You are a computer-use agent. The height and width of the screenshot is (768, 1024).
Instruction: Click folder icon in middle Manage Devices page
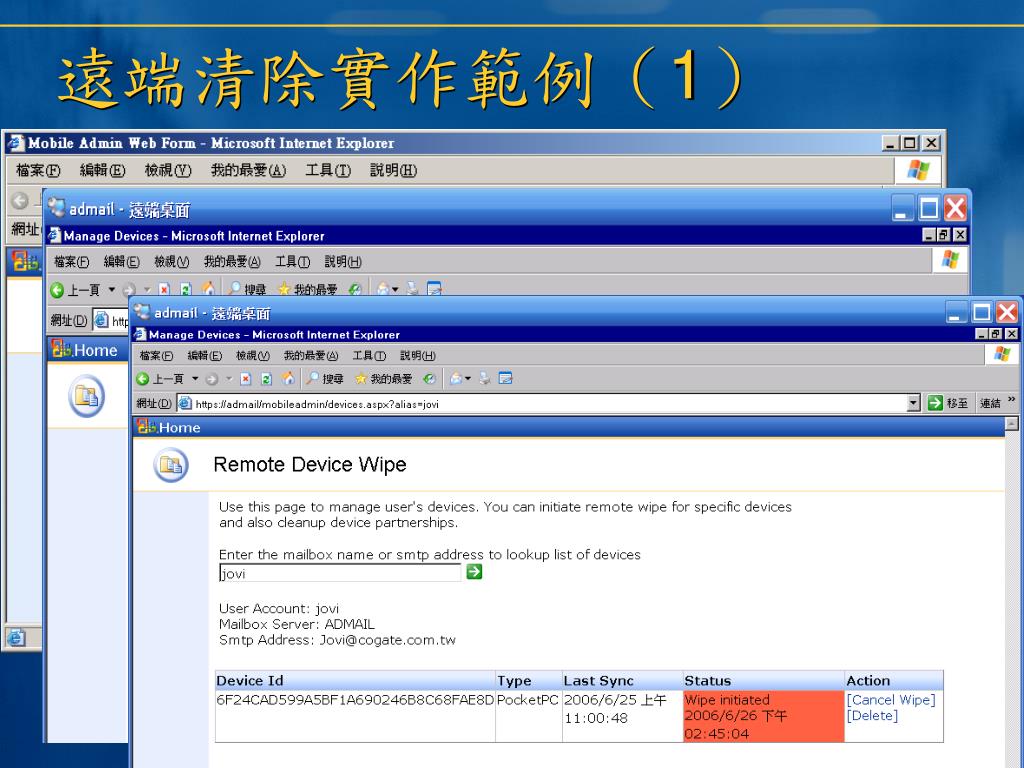(x=86, y=396)
